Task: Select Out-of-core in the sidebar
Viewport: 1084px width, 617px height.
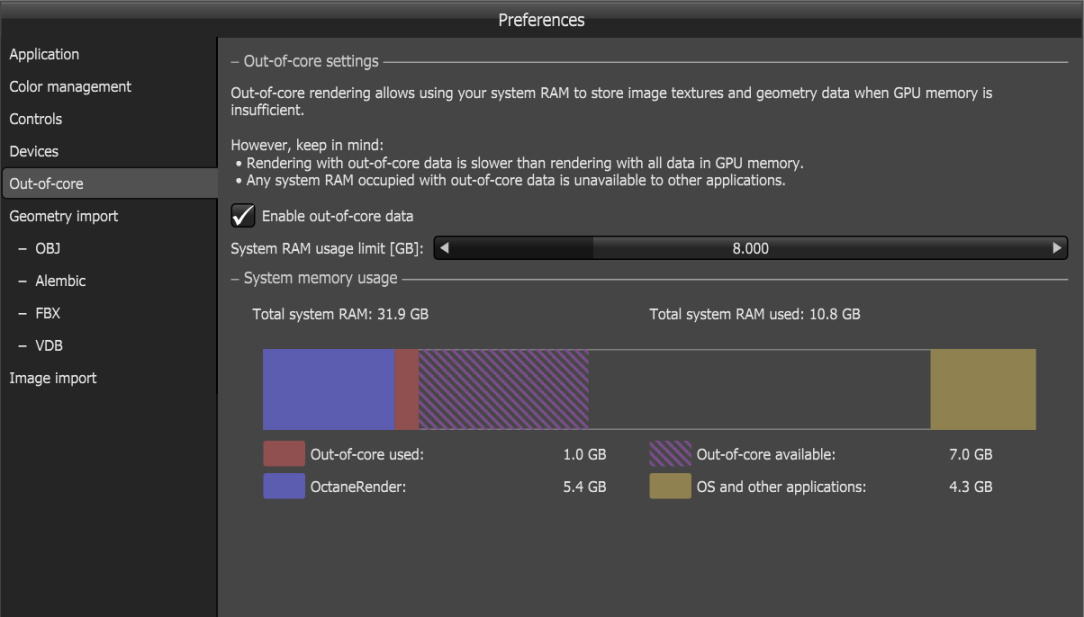Action: 46,184
